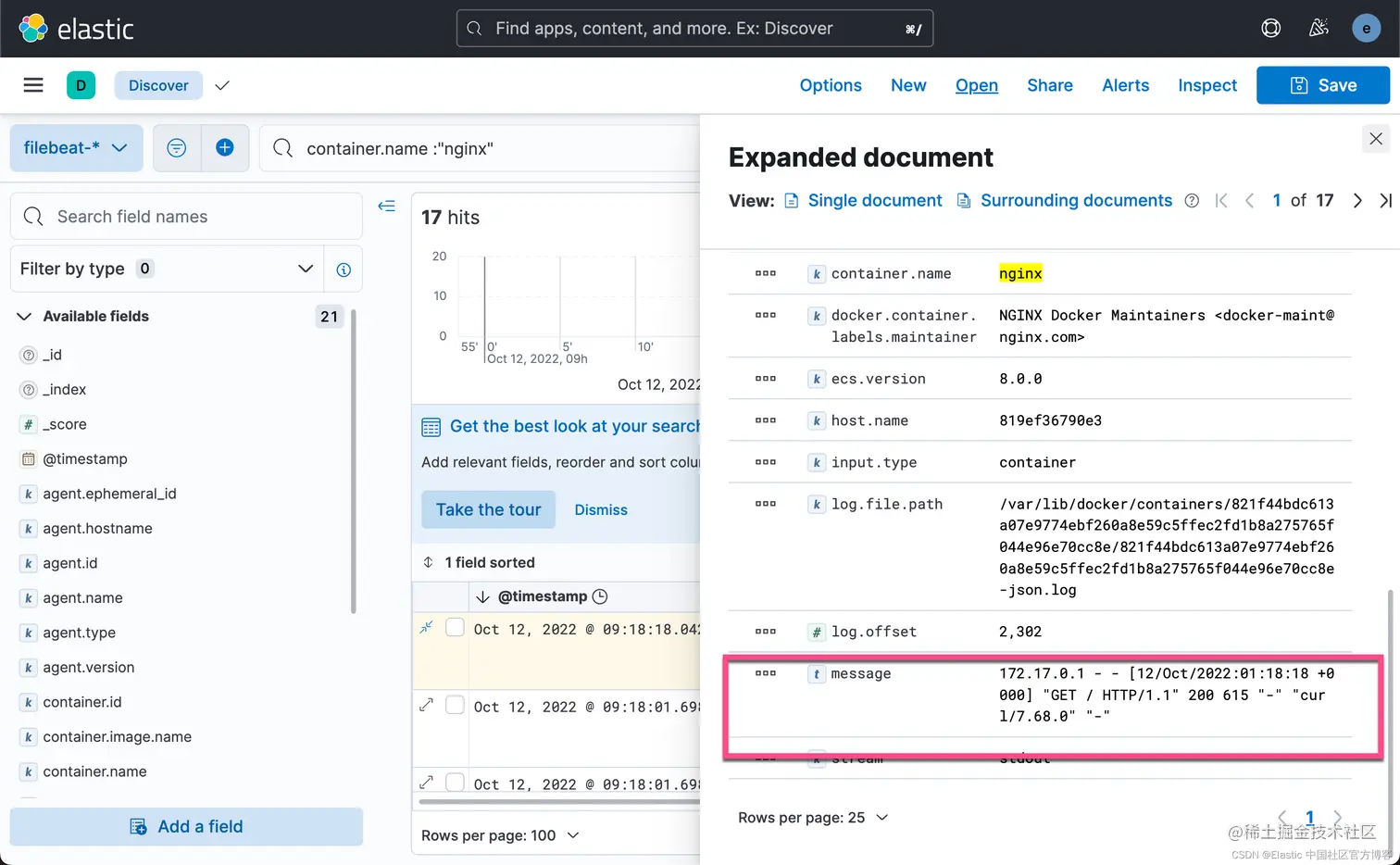Image resolution: width=1400 pixels, height=865 pixels.
Task: Open the Alerts menu
Action: point(1126,85)
